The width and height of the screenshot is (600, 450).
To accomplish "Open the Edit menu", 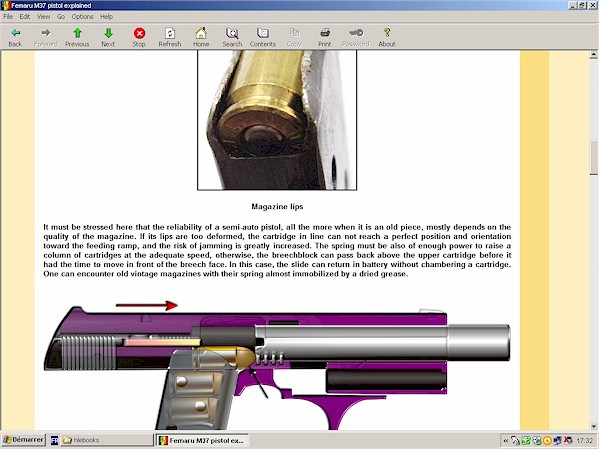I will pyautogui.click(x=25, y=16).
